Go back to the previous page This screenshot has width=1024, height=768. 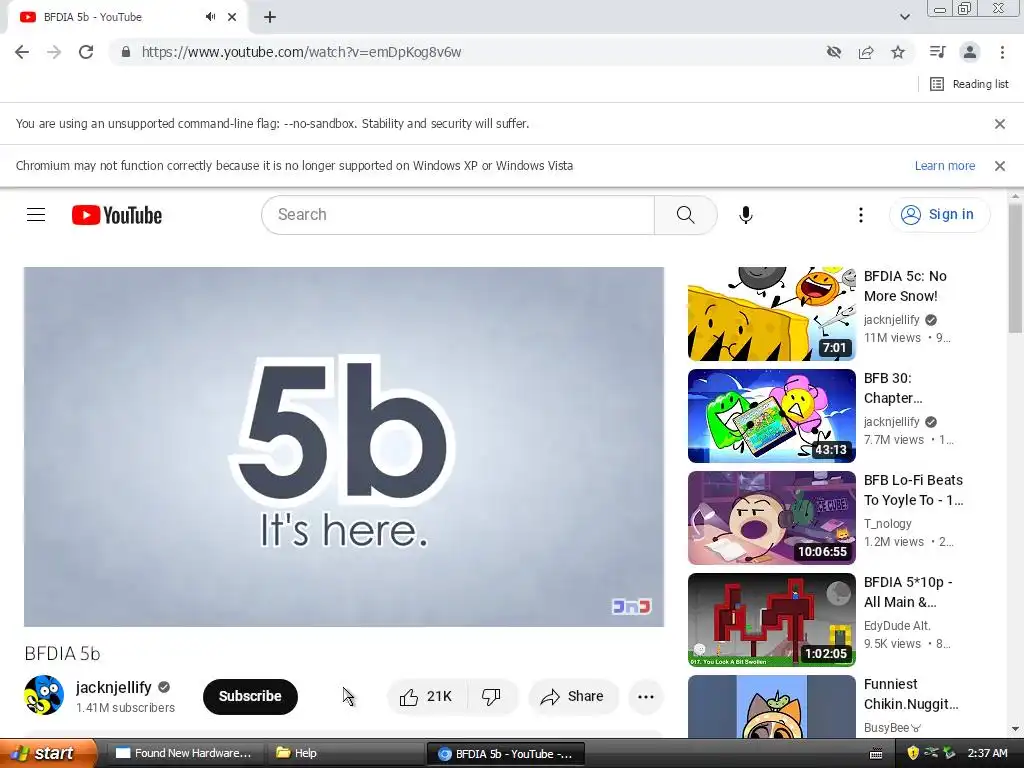tap(22, 52)
